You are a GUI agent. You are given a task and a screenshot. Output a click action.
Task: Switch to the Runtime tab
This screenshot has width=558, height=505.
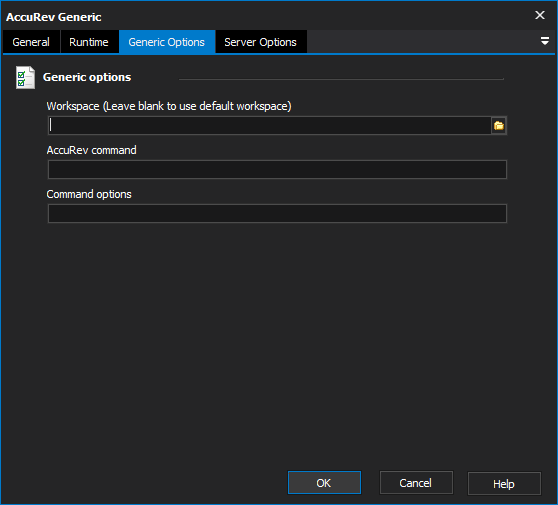pyautogui.click(x=89, y=42)
